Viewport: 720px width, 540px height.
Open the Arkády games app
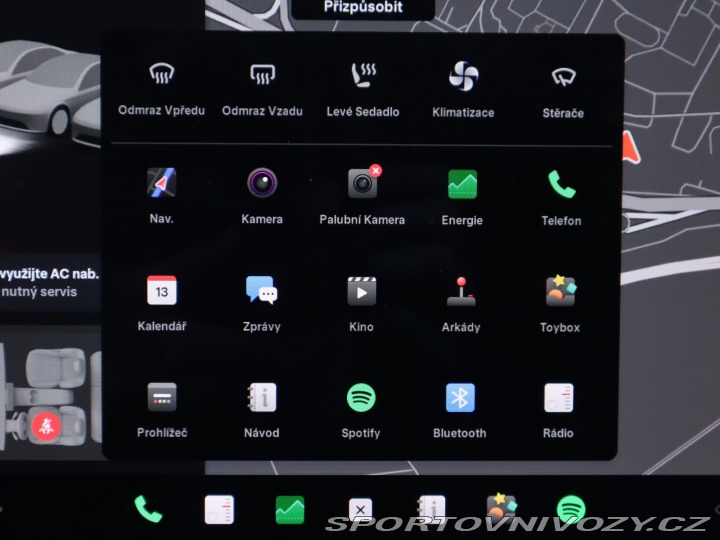tap(461, 291)
